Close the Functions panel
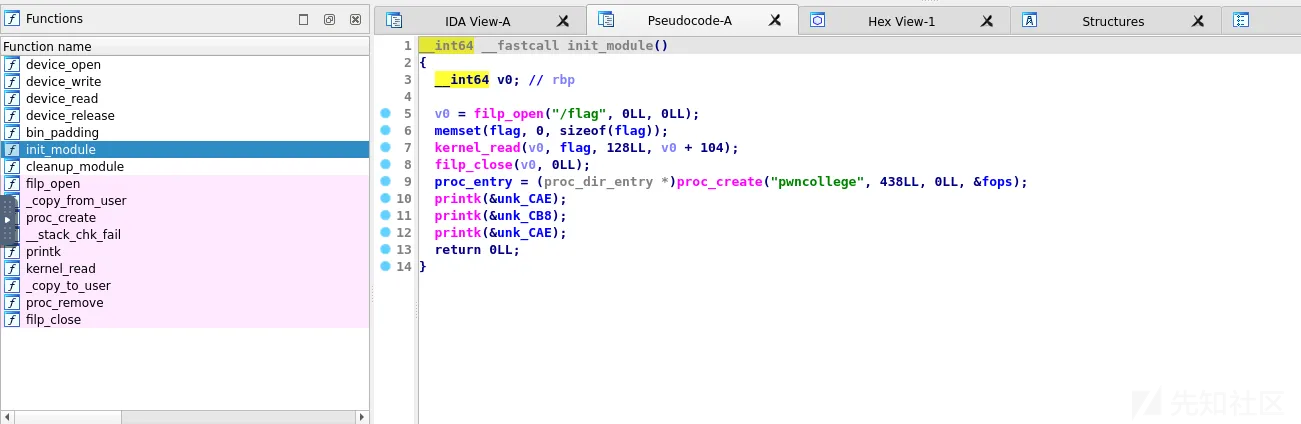 pyautogui.click(x=355, y=19)
